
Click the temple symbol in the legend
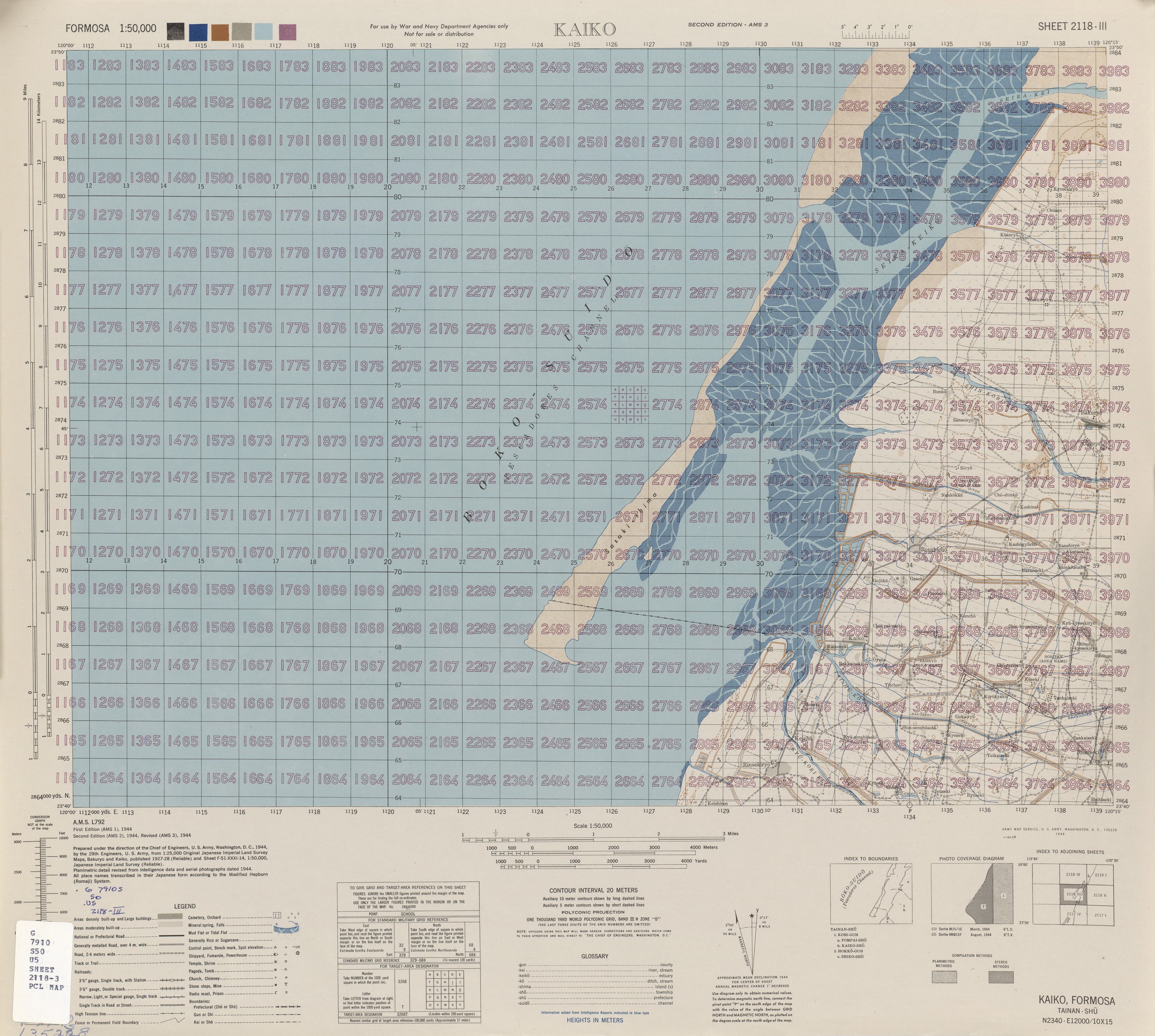(276, 962)
